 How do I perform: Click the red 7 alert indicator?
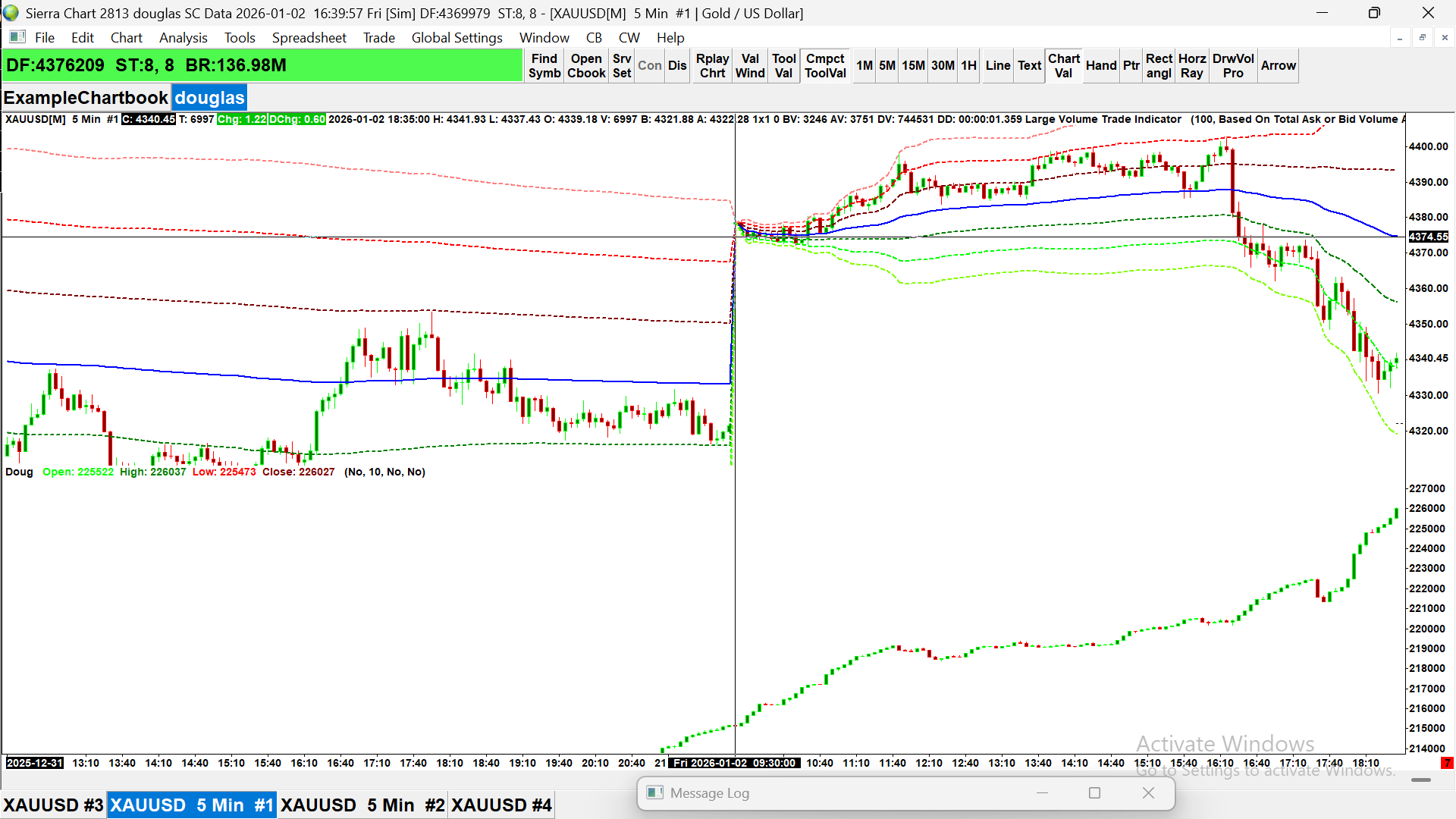coord(1447,763)
